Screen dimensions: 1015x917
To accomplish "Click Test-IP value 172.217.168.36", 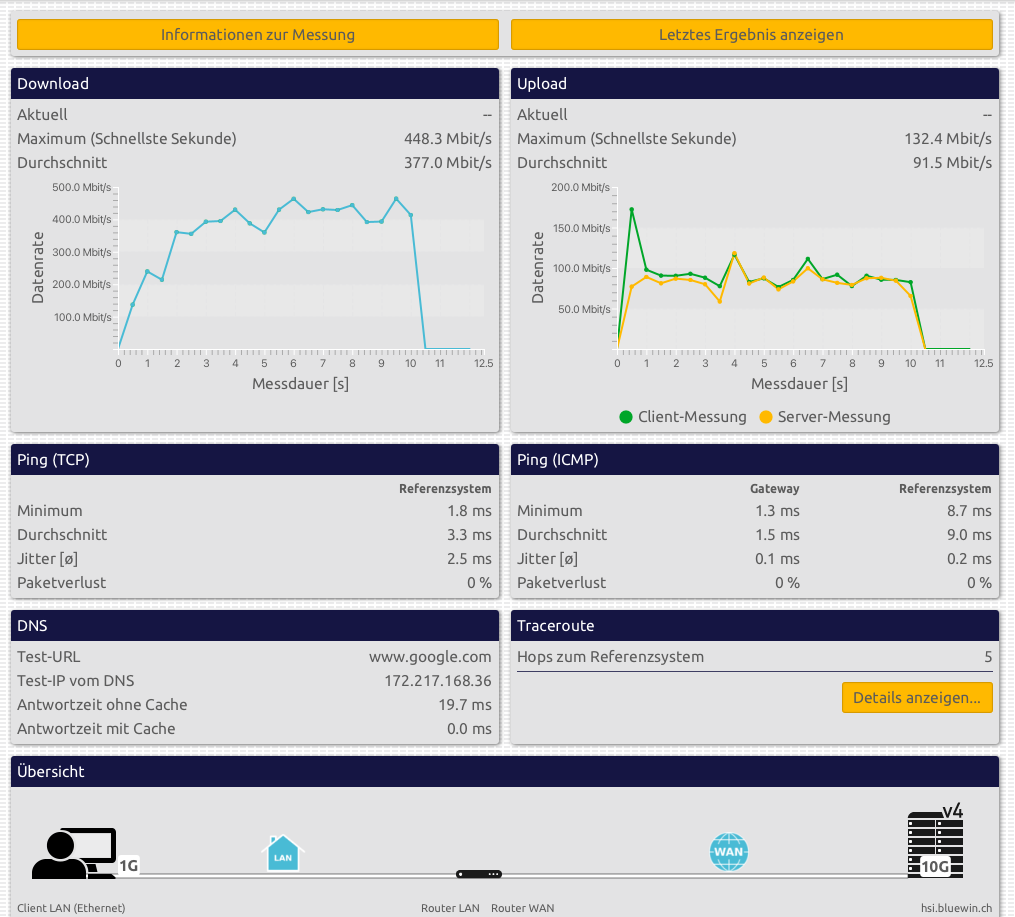I will point(438,681).
